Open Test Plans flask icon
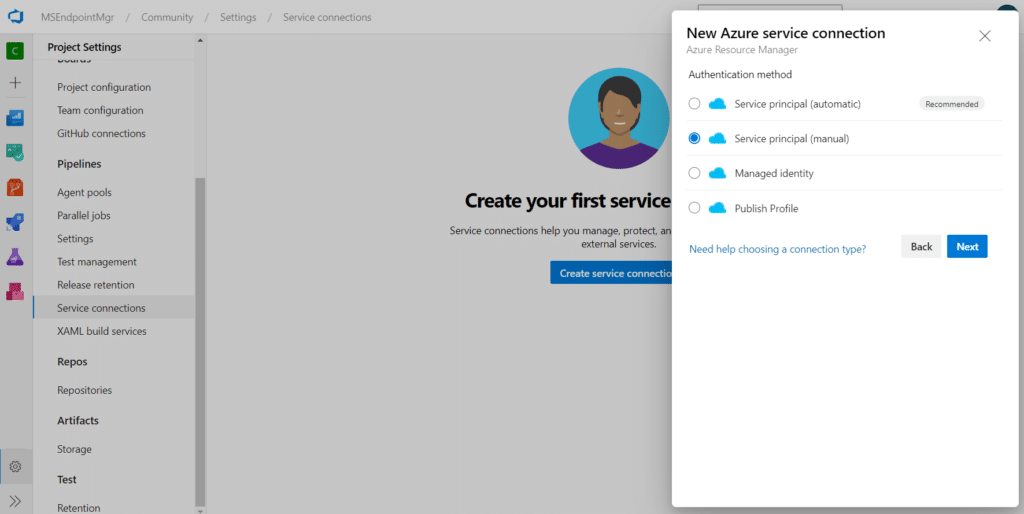 click(15, 257)
